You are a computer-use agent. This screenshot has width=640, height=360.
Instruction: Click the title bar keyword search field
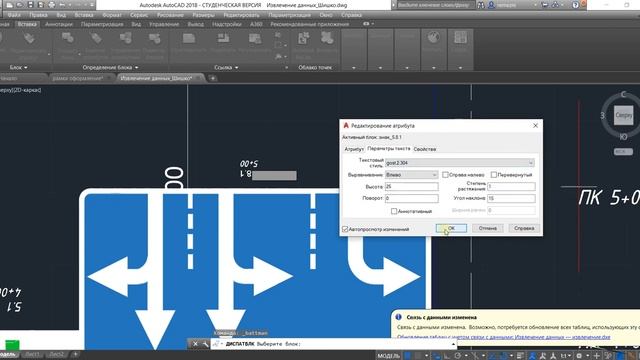[x=436, y=5]
